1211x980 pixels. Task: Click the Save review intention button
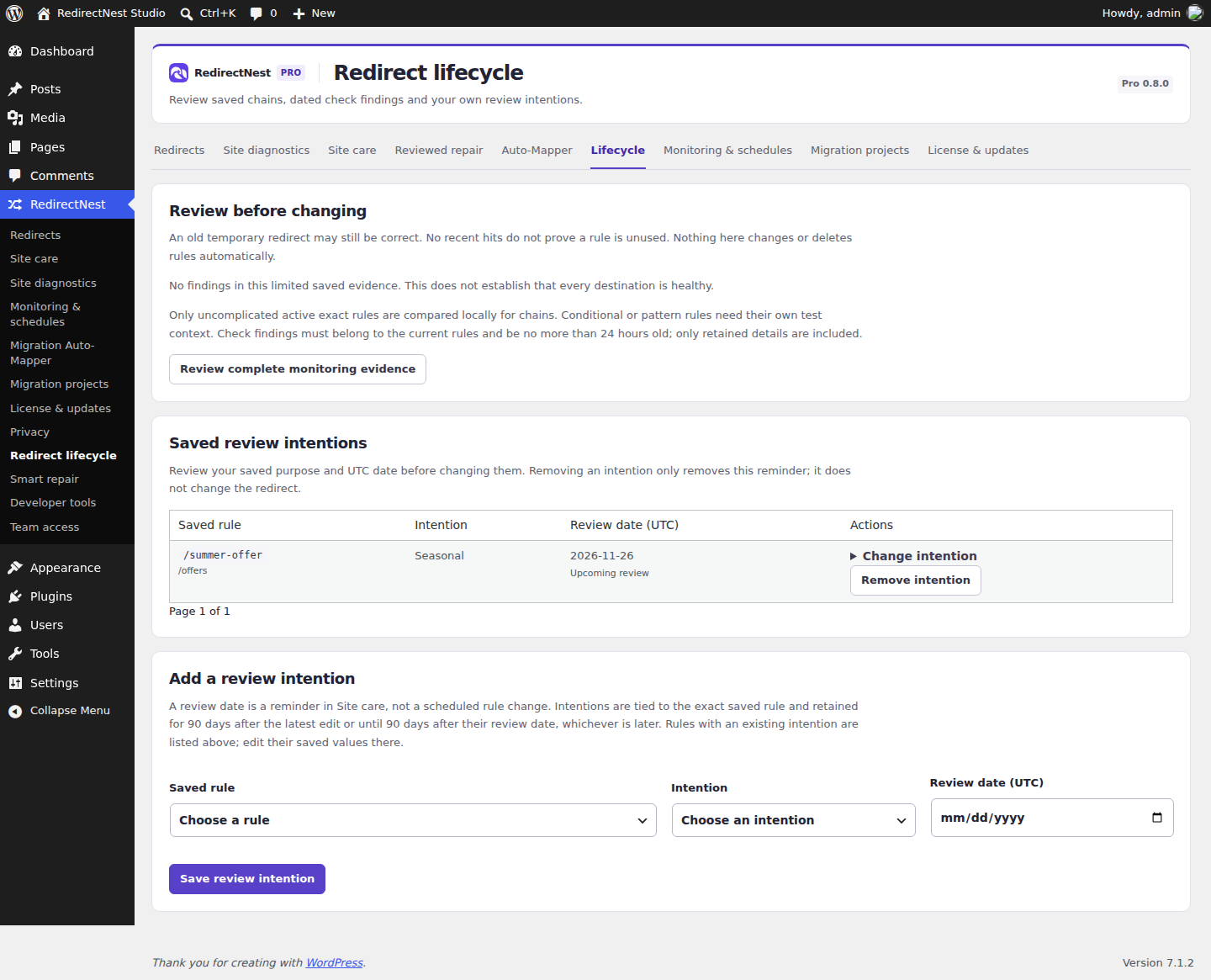(x=247, y=879)
